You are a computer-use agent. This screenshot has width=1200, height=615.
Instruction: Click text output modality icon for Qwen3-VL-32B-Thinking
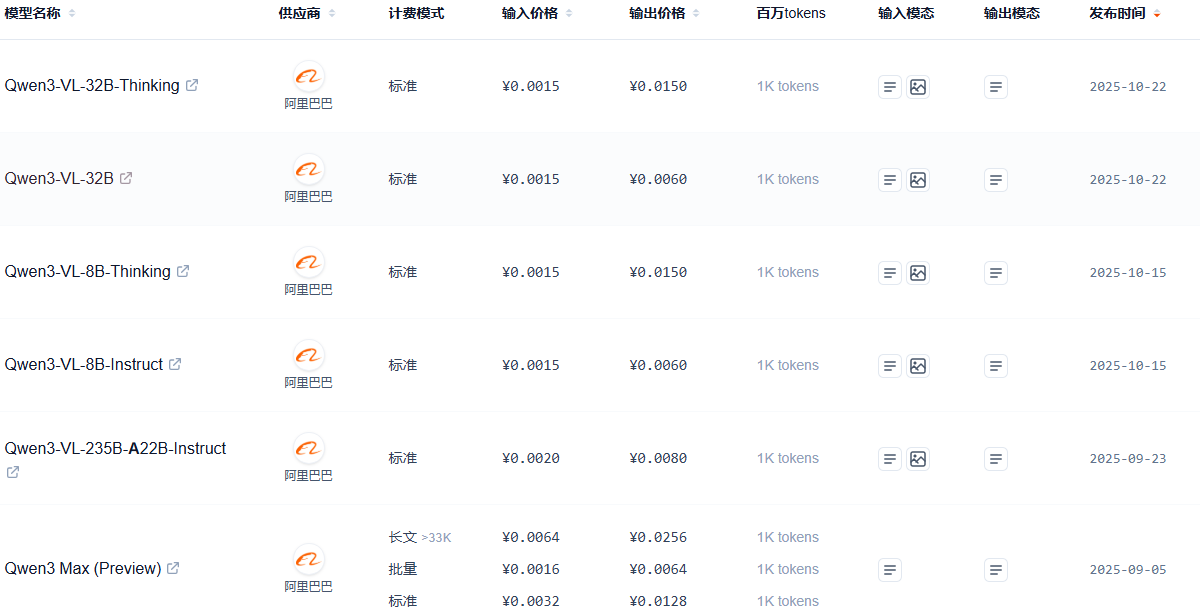coord(996,87)
